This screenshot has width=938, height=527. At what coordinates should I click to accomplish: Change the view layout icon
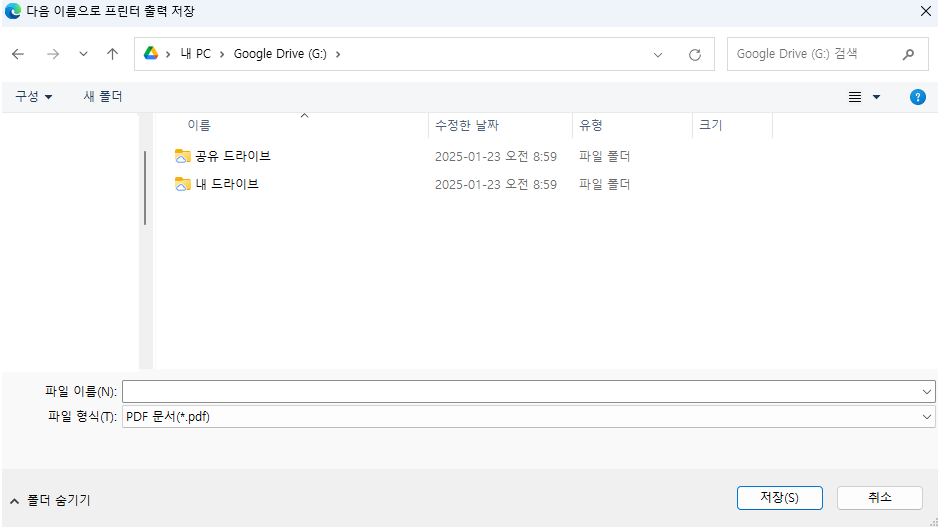pos(855,97)
